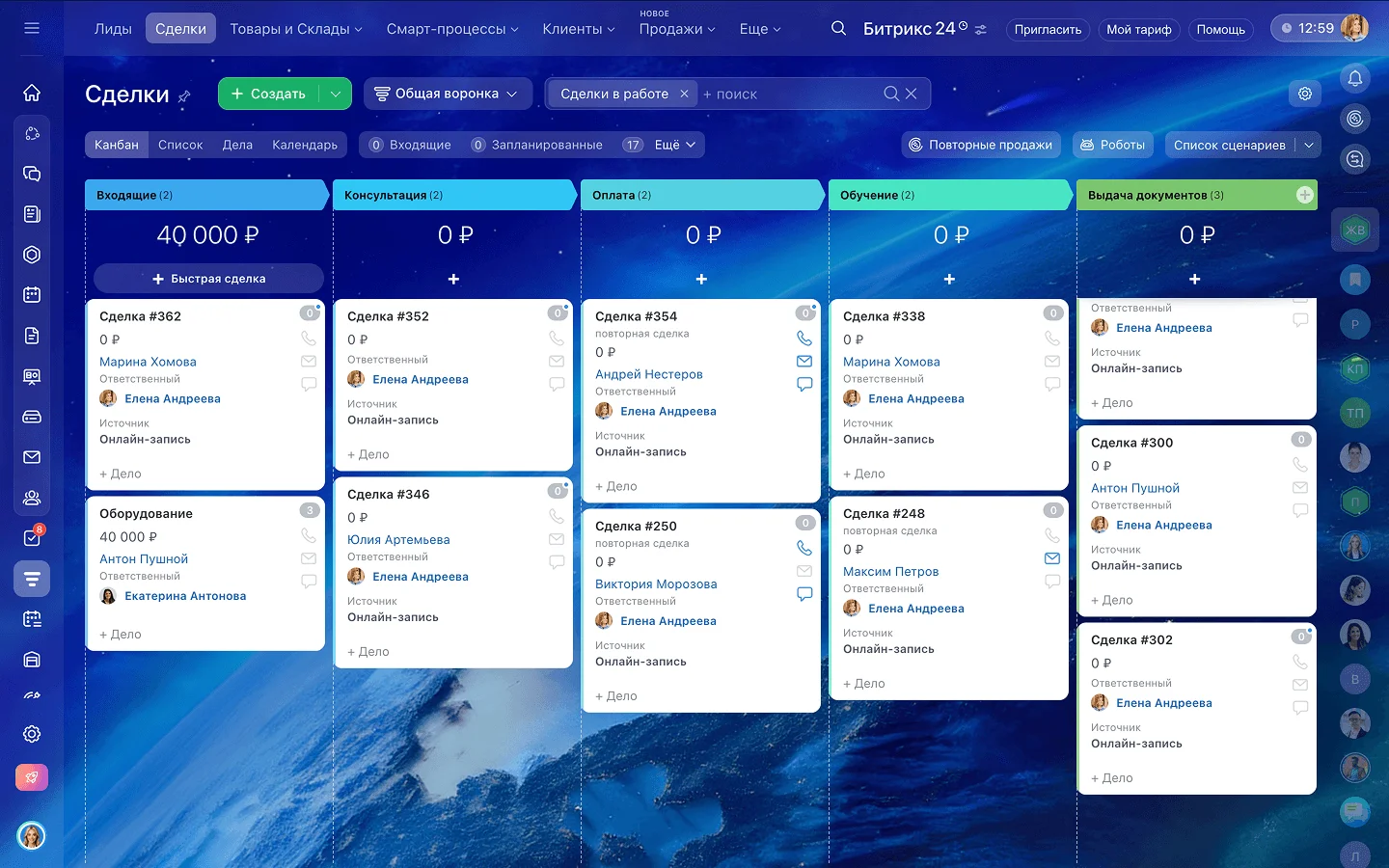Pin the Сделки page with the pin icon
The height and width of the screenshot is (868, 1389).
[x=184, y=95]
